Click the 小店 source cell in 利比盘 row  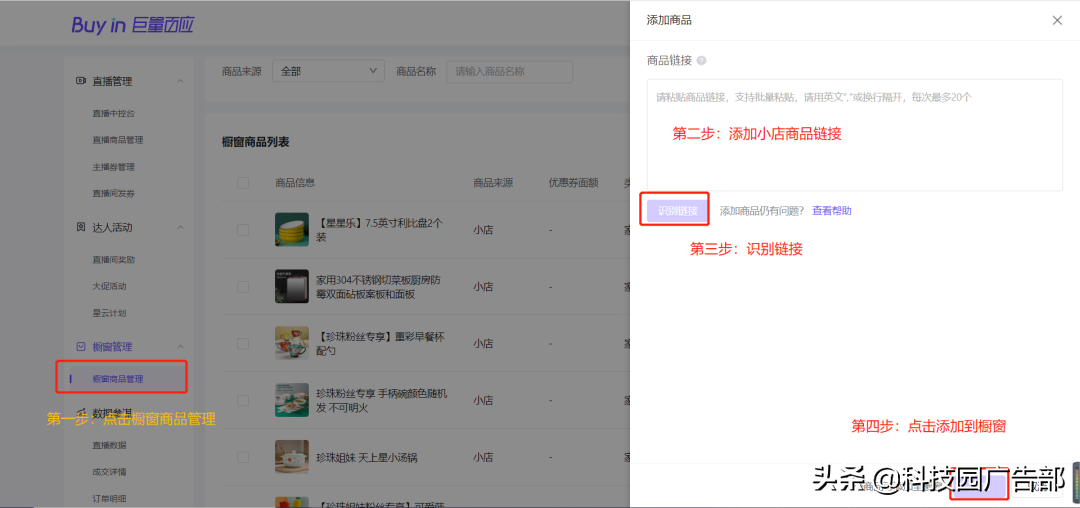pos(483,230)
